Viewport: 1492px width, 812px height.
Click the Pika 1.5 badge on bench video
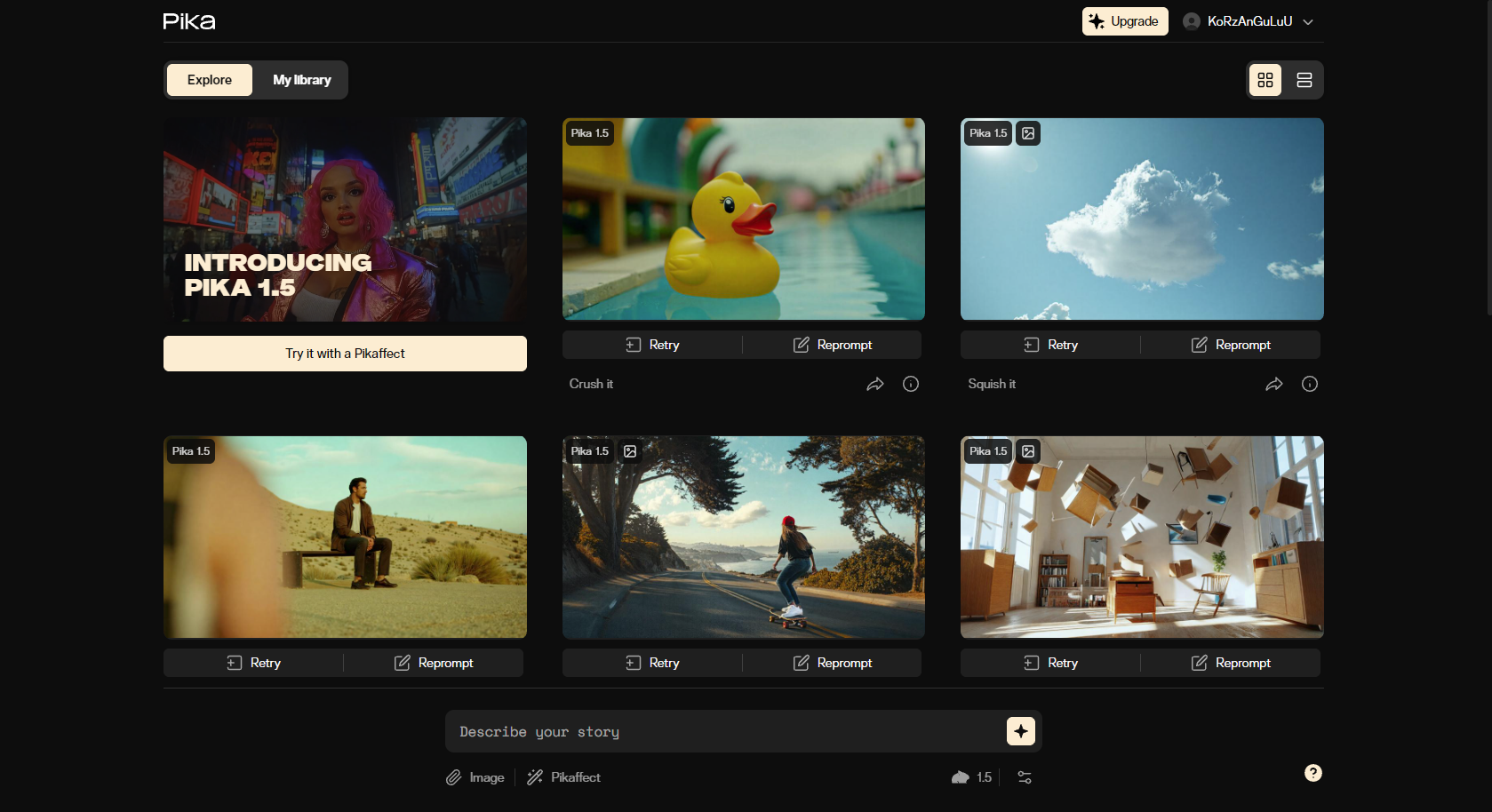click(x=191, y=451)
